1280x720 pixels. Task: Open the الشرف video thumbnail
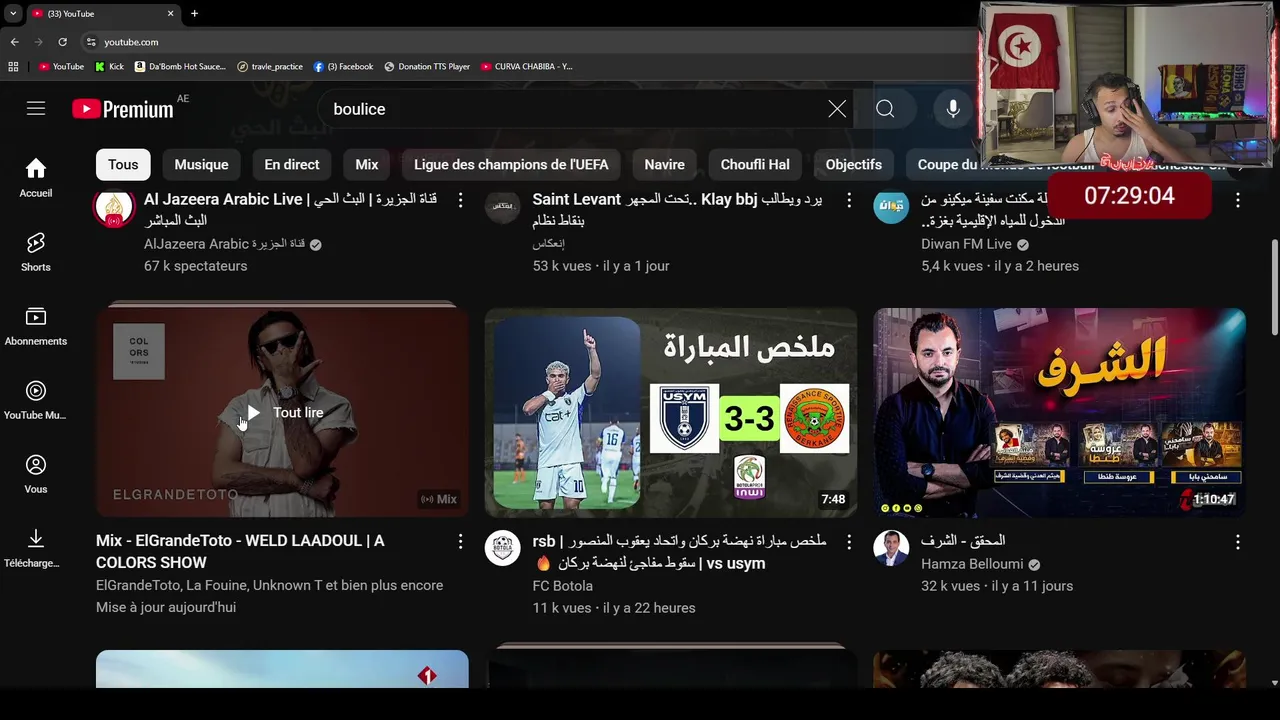click(1060, 412)
